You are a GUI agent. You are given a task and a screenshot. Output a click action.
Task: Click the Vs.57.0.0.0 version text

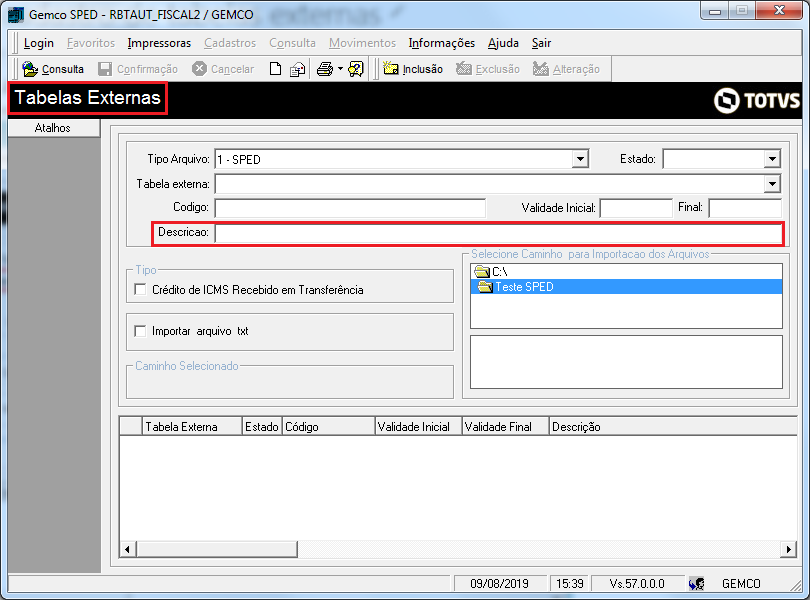pyautogui.click(x=637, y=584)
